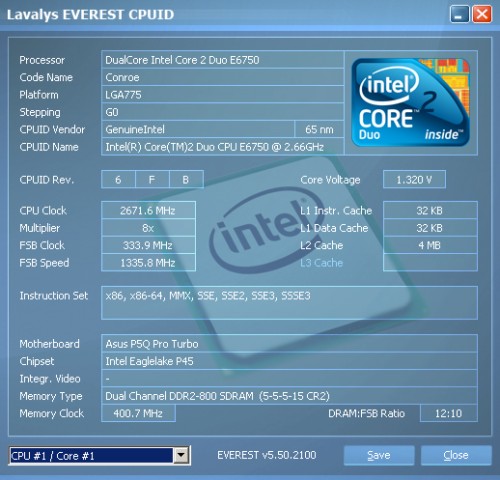Click the Memory Type label
Image resolution: width=500 pixels, height=480 pixels.
click(51, 396)
